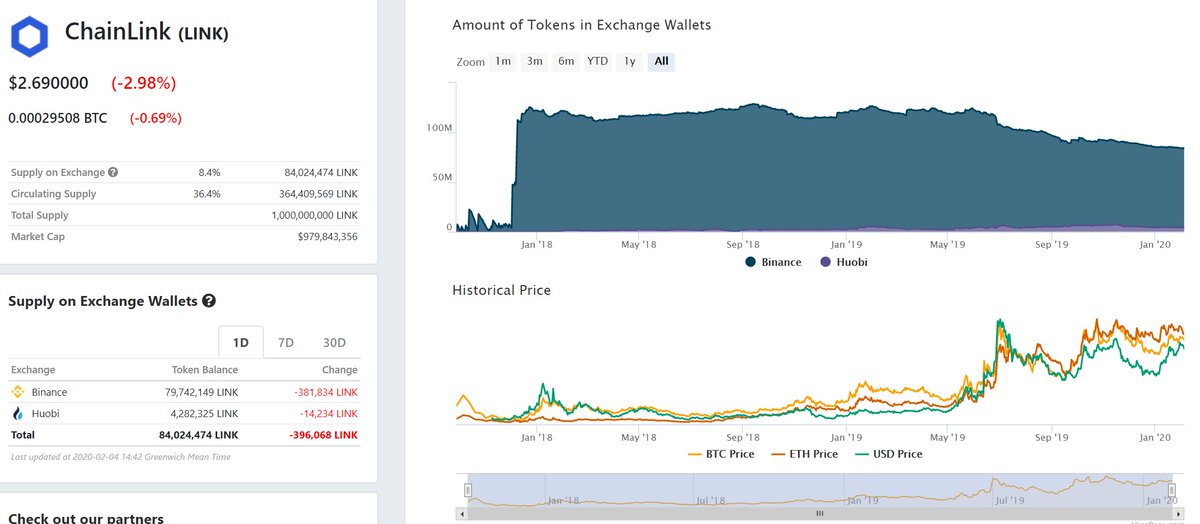Click the Market Cap value $979,843,356

[x=327, y=237]
